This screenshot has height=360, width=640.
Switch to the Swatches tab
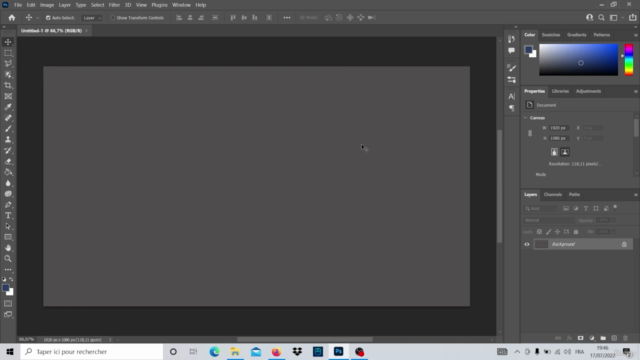click(551, 35)
